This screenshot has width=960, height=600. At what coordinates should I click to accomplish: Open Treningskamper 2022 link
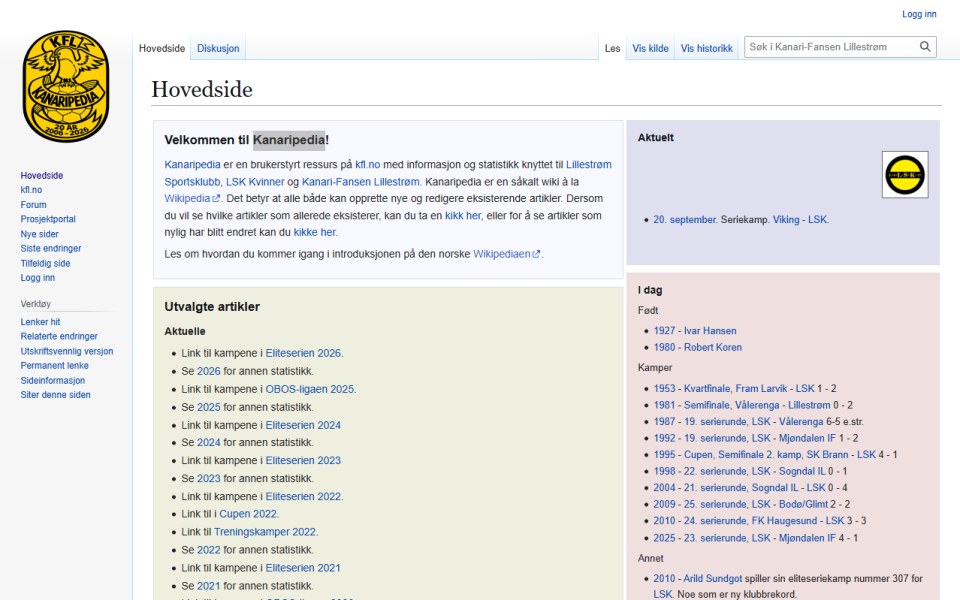[x=264, y=532]
